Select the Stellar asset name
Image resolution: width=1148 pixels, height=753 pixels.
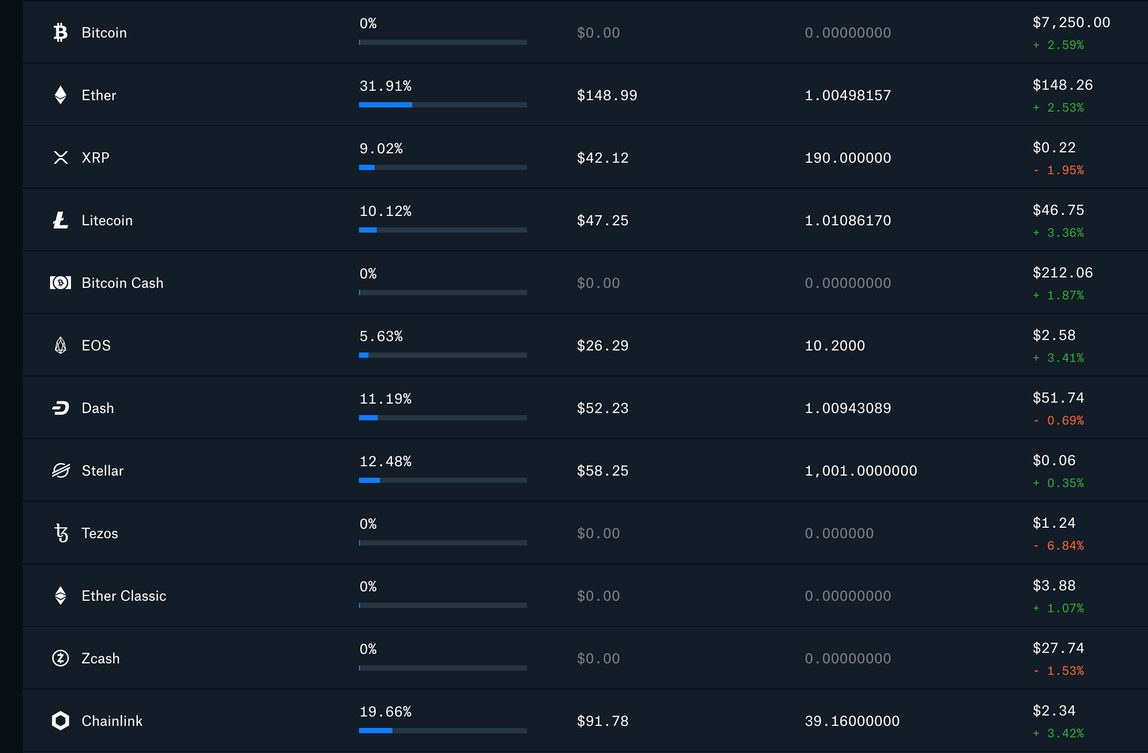pos(102,471)
